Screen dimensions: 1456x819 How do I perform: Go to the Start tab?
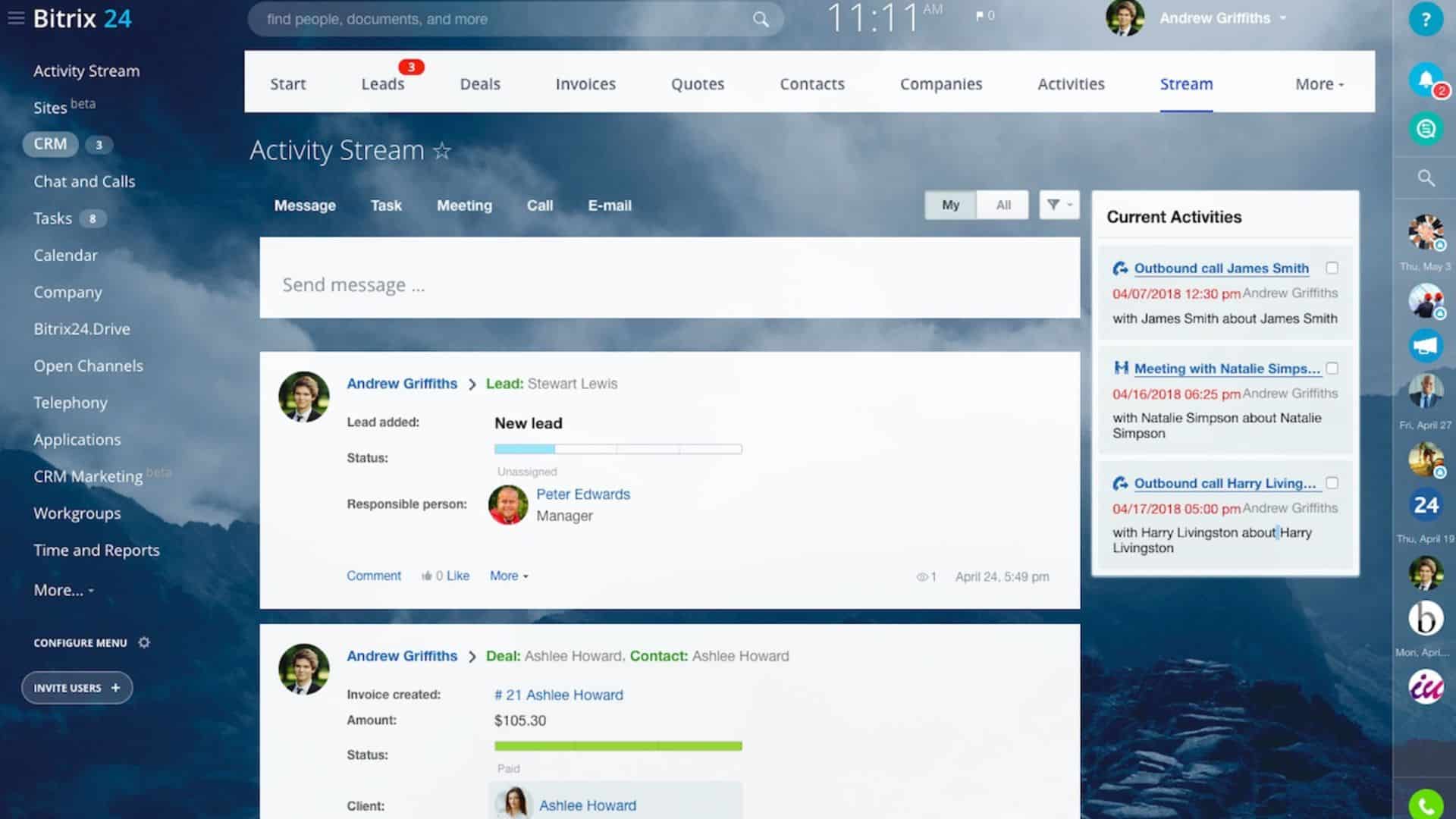tap(288, 84)
